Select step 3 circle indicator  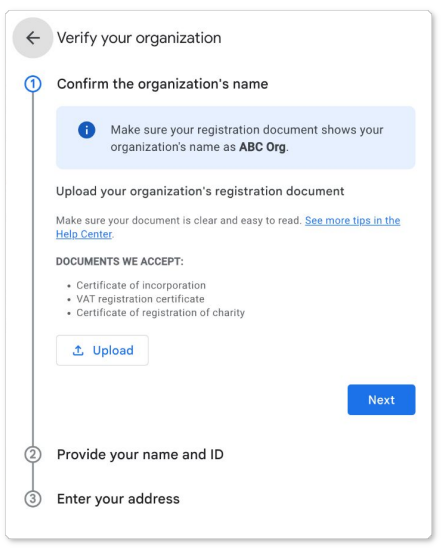click(33, 499)
